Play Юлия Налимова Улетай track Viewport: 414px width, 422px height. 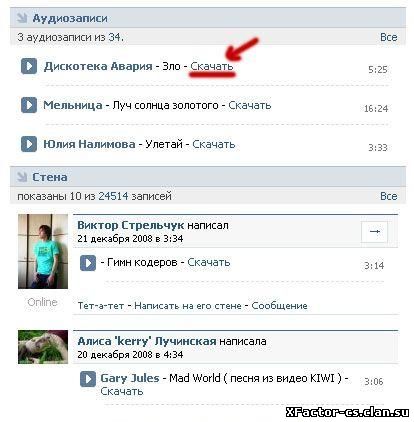click(x=29, y=144)
